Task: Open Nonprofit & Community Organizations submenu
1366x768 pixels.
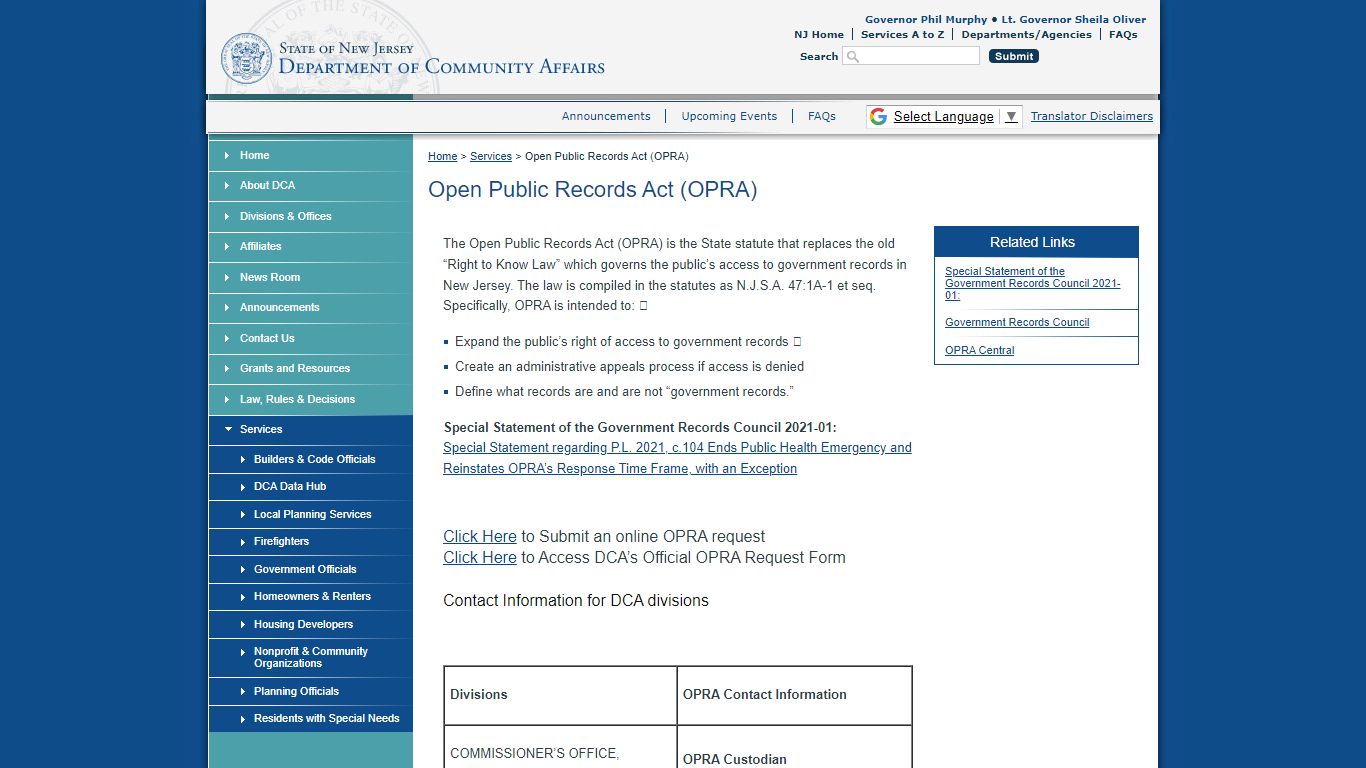Action: pyautogui.click(x=310, y=657)
